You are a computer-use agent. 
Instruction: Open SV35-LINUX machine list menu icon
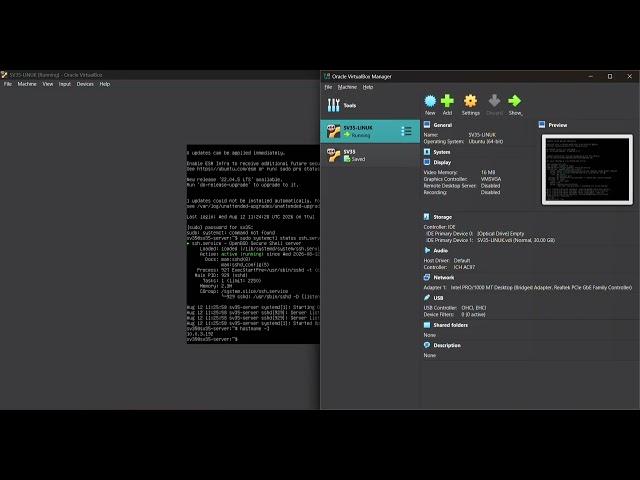tap(406, 131)
